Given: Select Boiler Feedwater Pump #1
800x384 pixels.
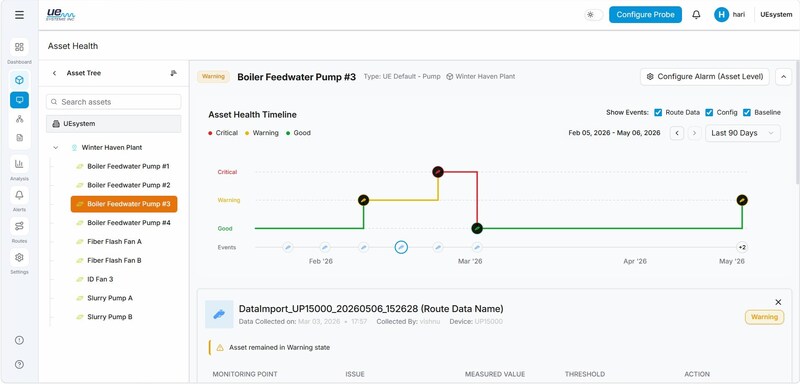Looking at the screenshot, I should pos(128,166).
